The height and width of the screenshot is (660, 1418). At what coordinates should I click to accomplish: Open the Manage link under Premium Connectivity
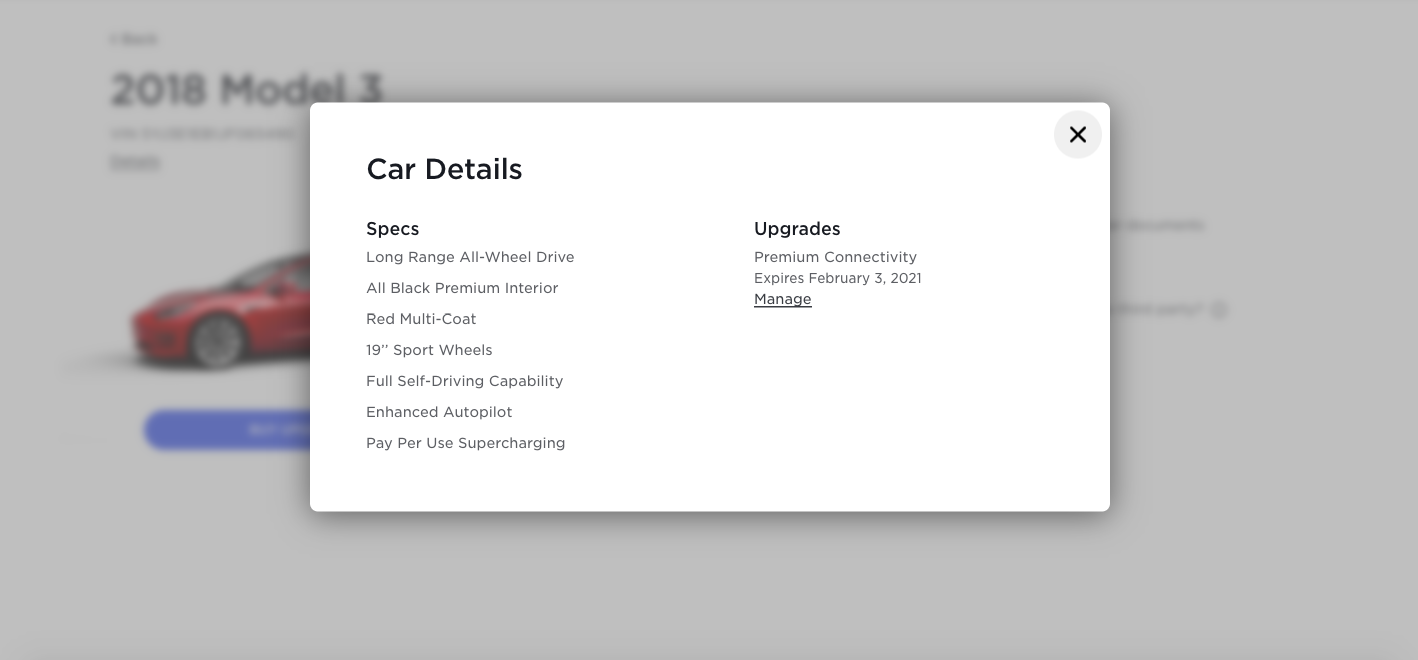(782, 299)
